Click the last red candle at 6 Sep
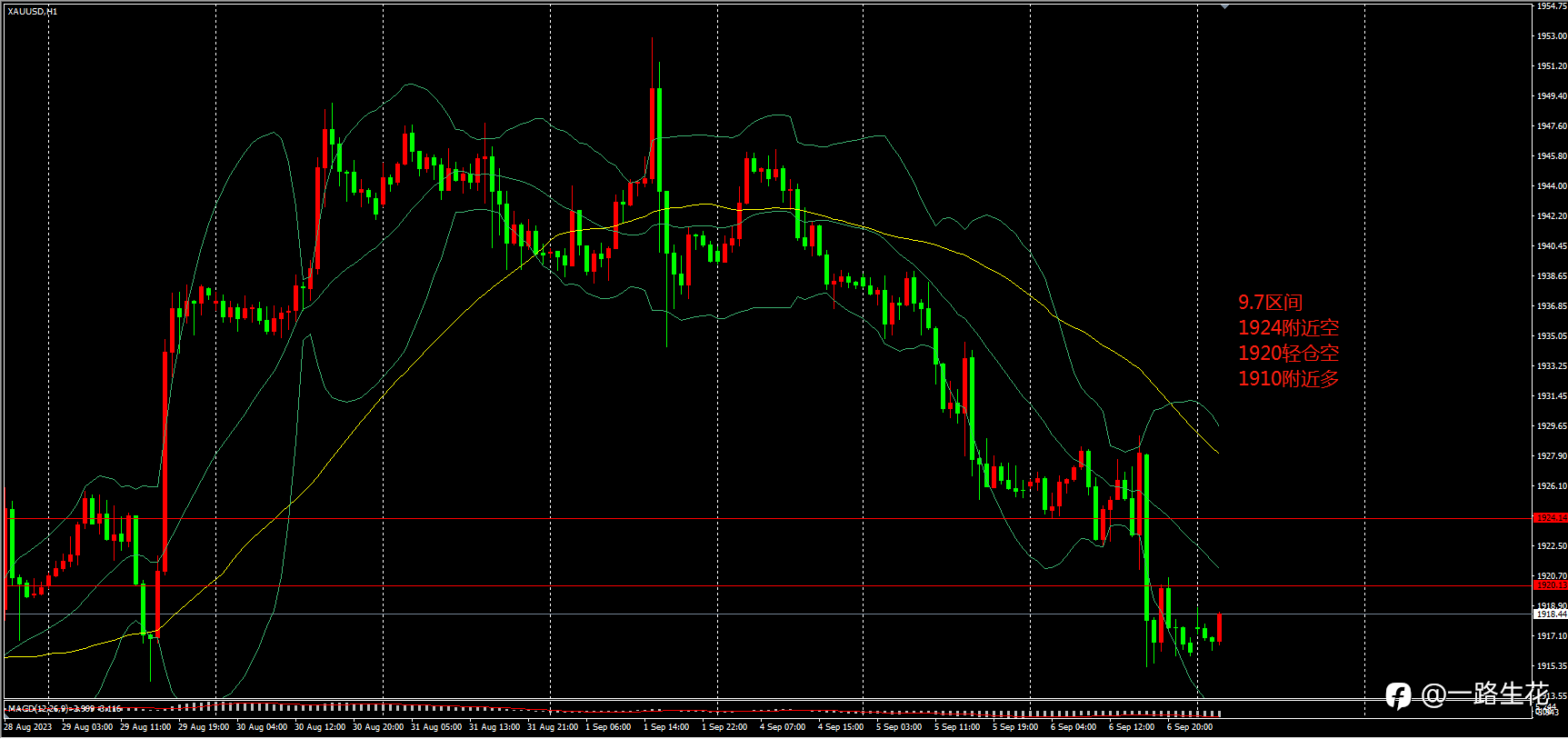Screen dimensions: 1568x739 (1219, 627)
